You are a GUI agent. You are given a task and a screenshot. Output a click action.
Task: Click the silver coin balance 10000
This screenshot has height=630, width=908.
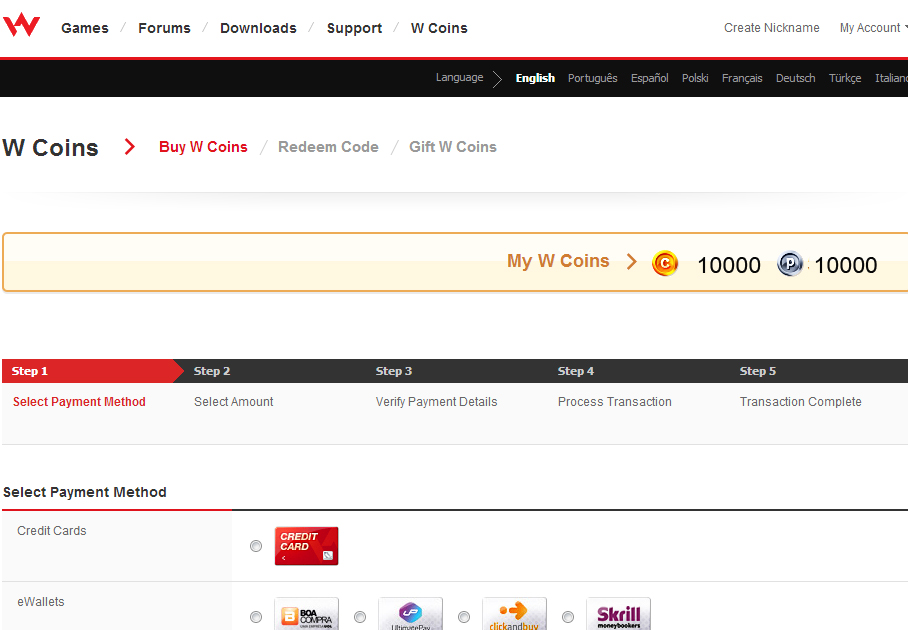[x=845, y=265]
